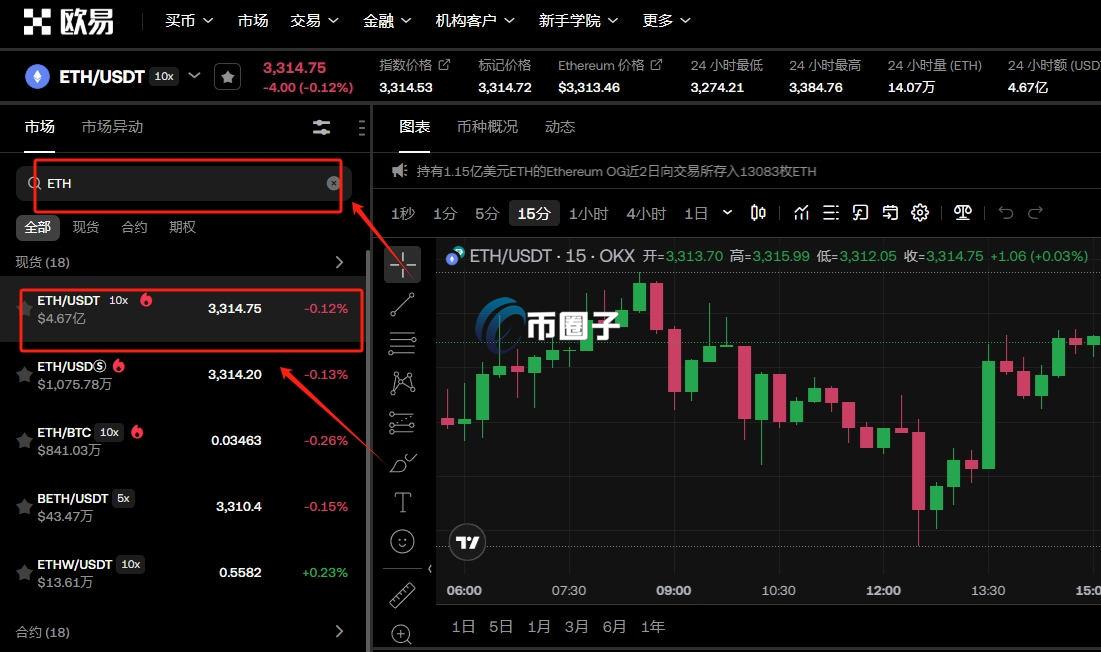Expand the 1日 timeframe dropdown
Screen dimensions: 1101x652
point(728,213)
